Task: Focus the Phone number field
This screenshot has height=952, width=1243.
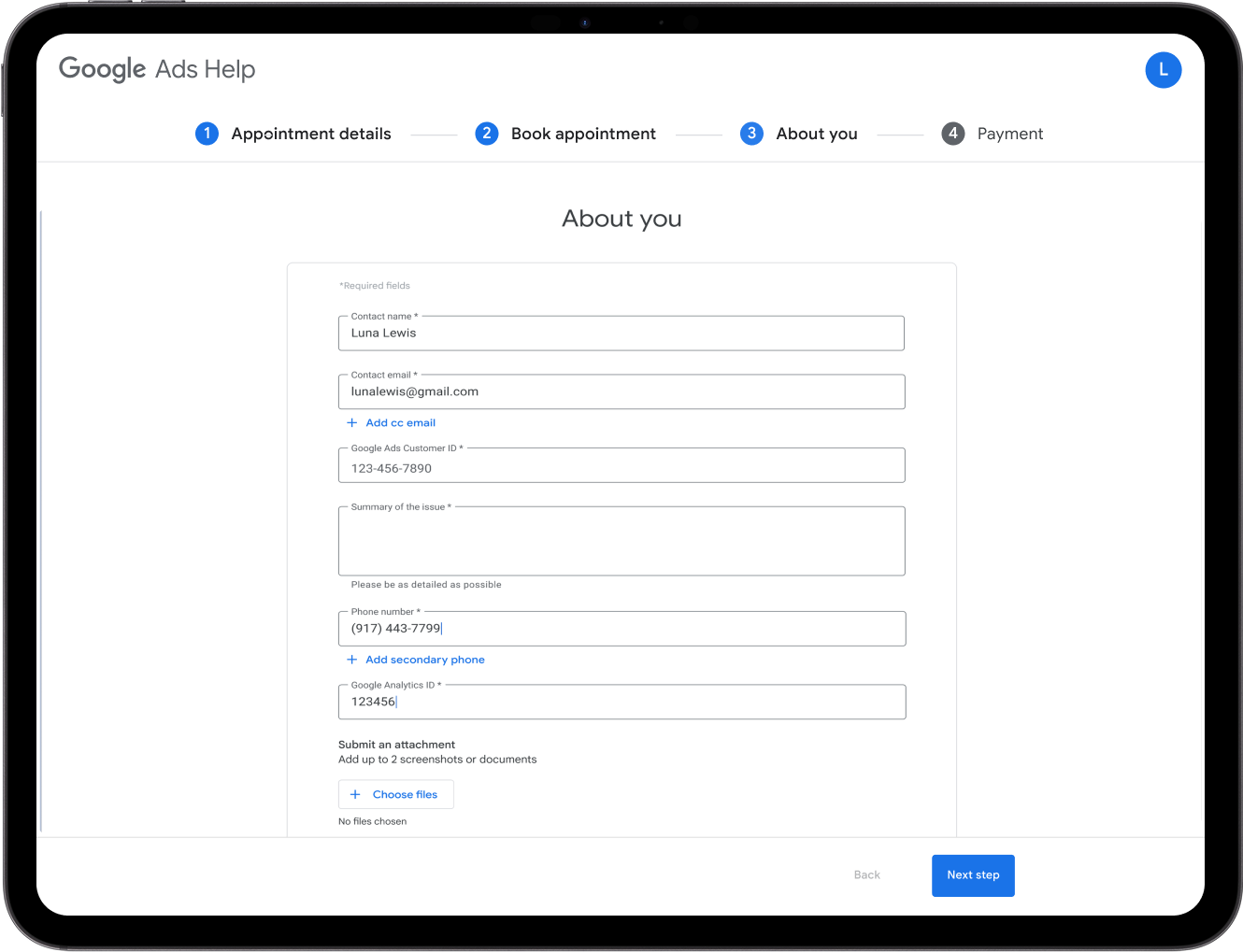Action: [621, 629]
